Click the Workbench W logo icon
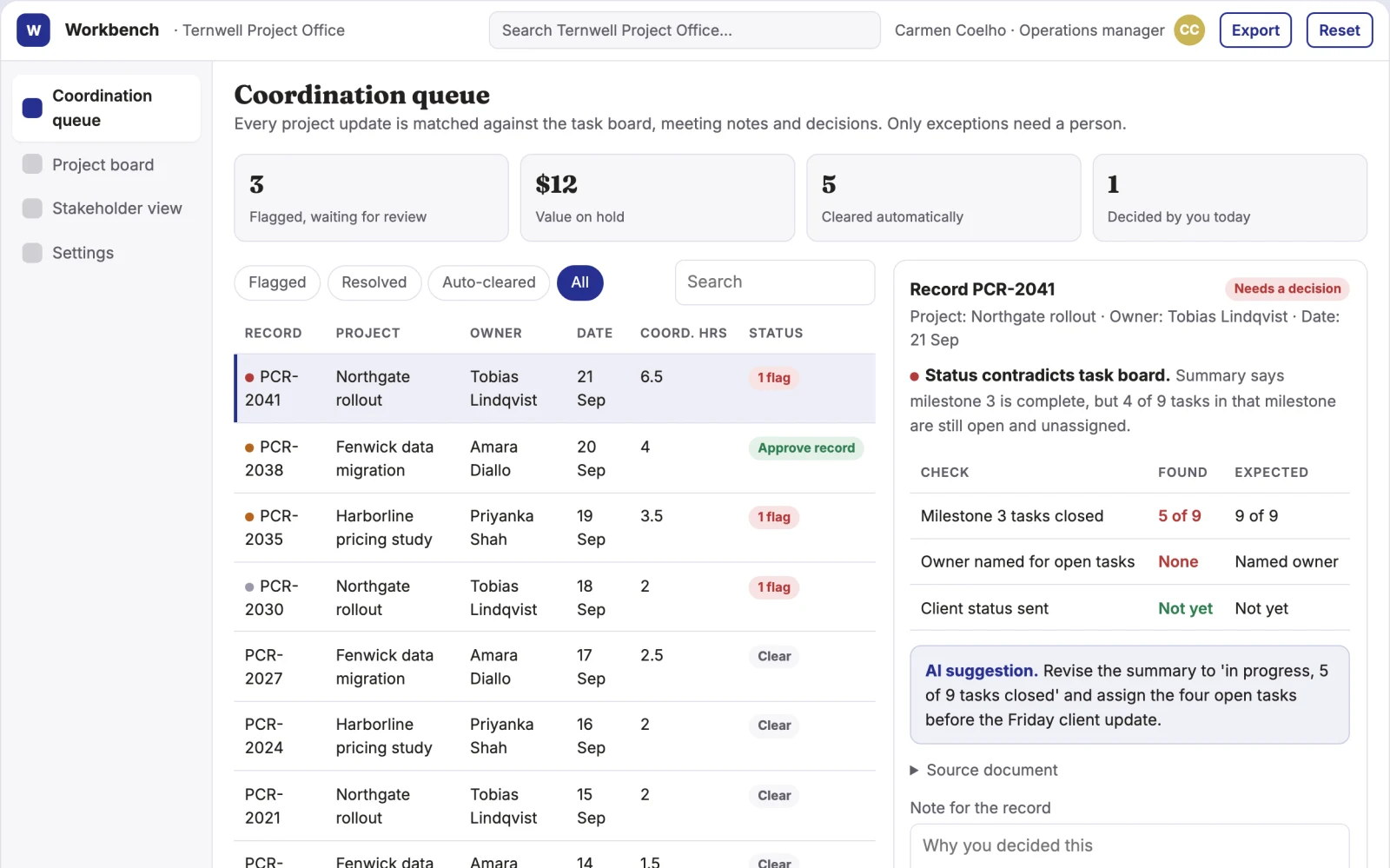 click(x=33, y=30)
